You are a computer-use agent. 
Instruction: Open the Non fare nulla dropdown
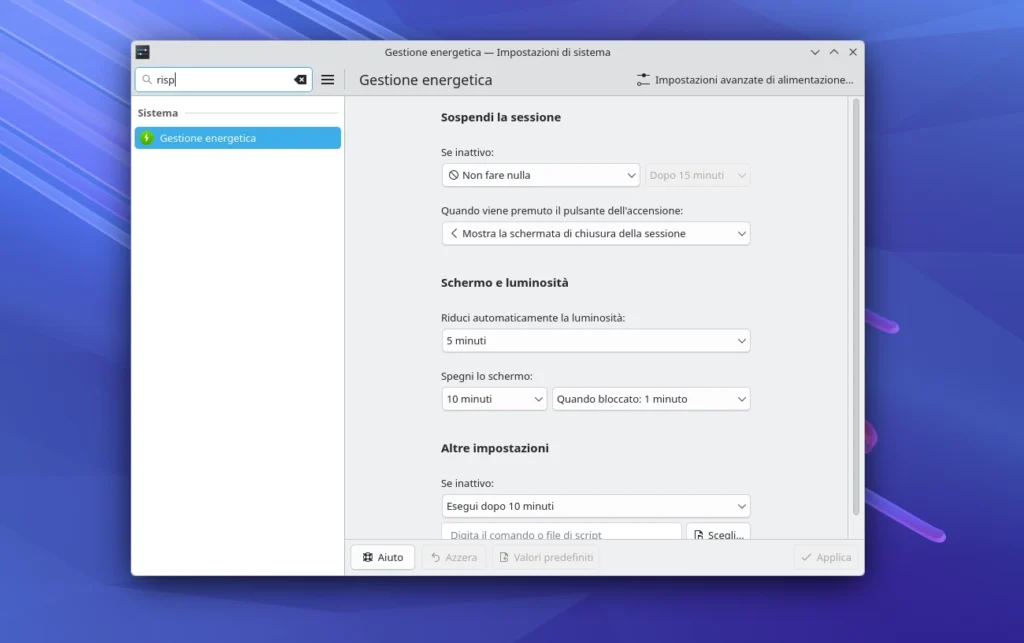tap(540, 174)
